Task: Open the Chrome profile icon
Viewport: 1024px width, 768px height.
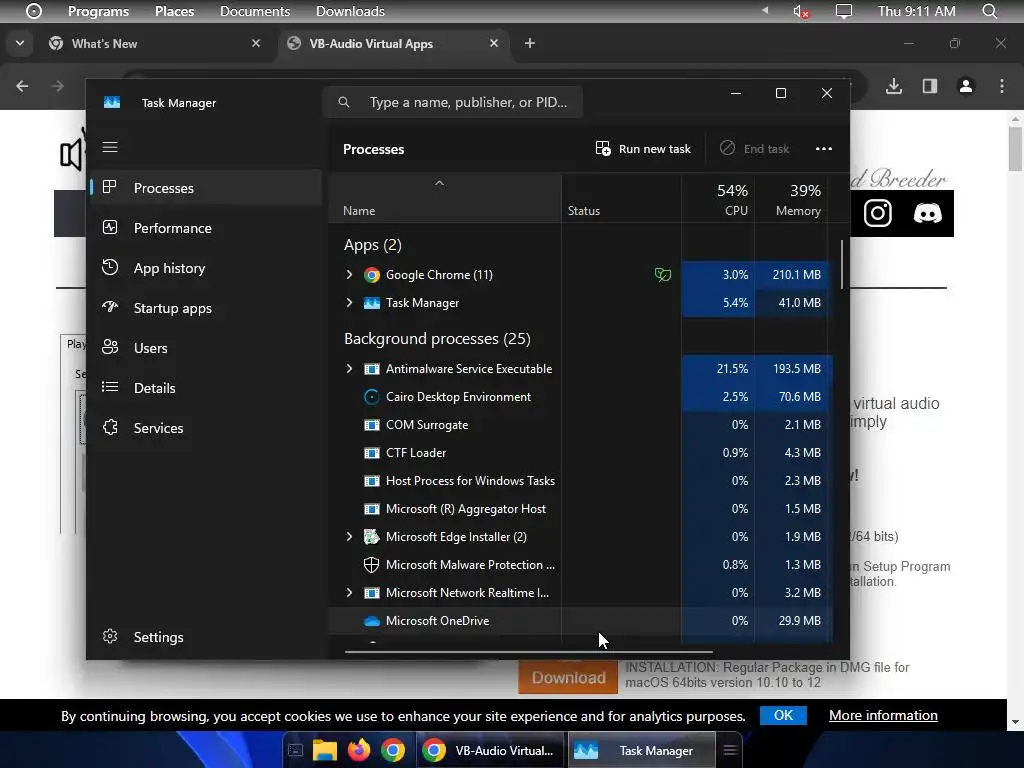Action: coord(966,86)
